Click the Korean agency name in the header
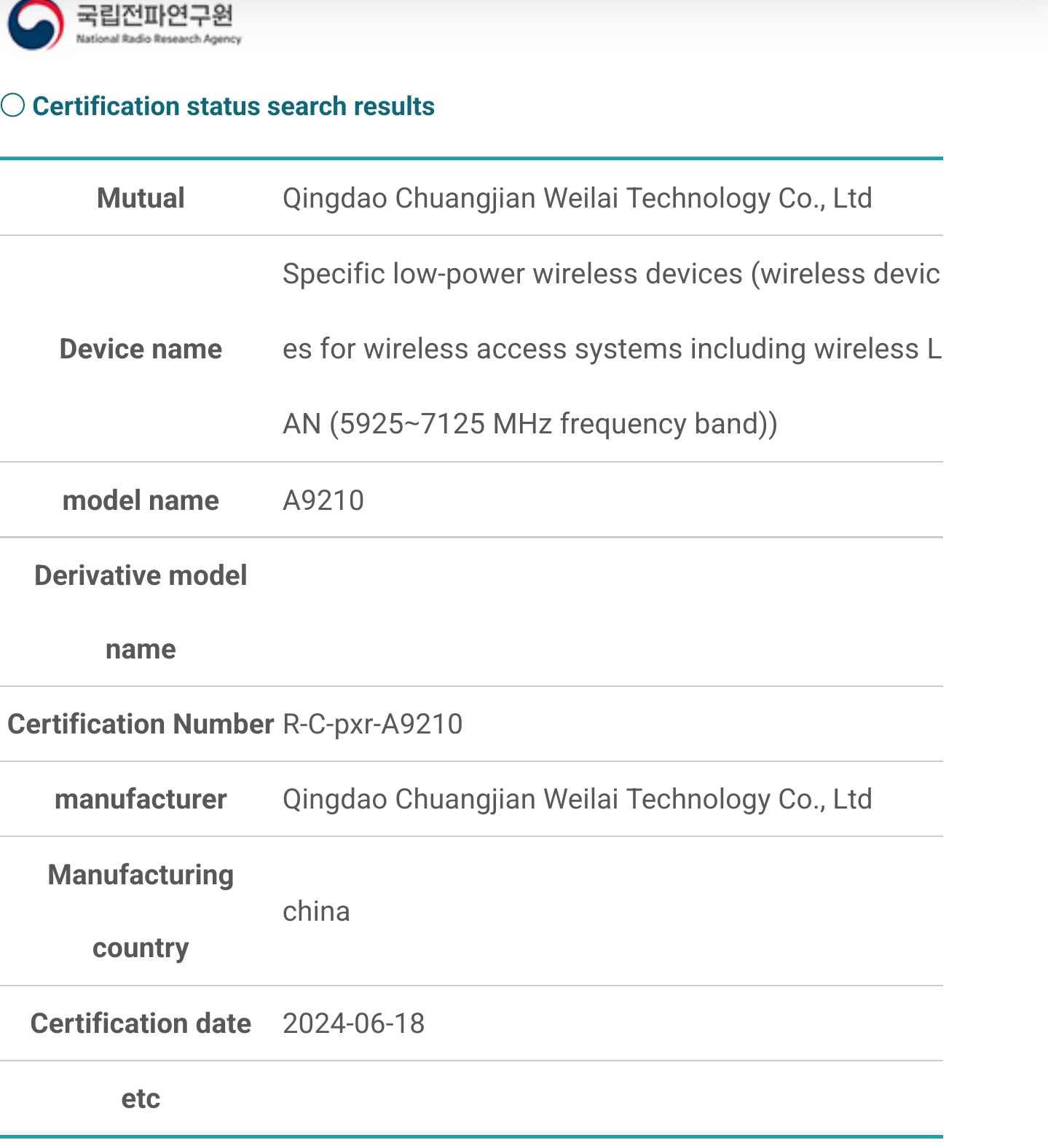 154,15
